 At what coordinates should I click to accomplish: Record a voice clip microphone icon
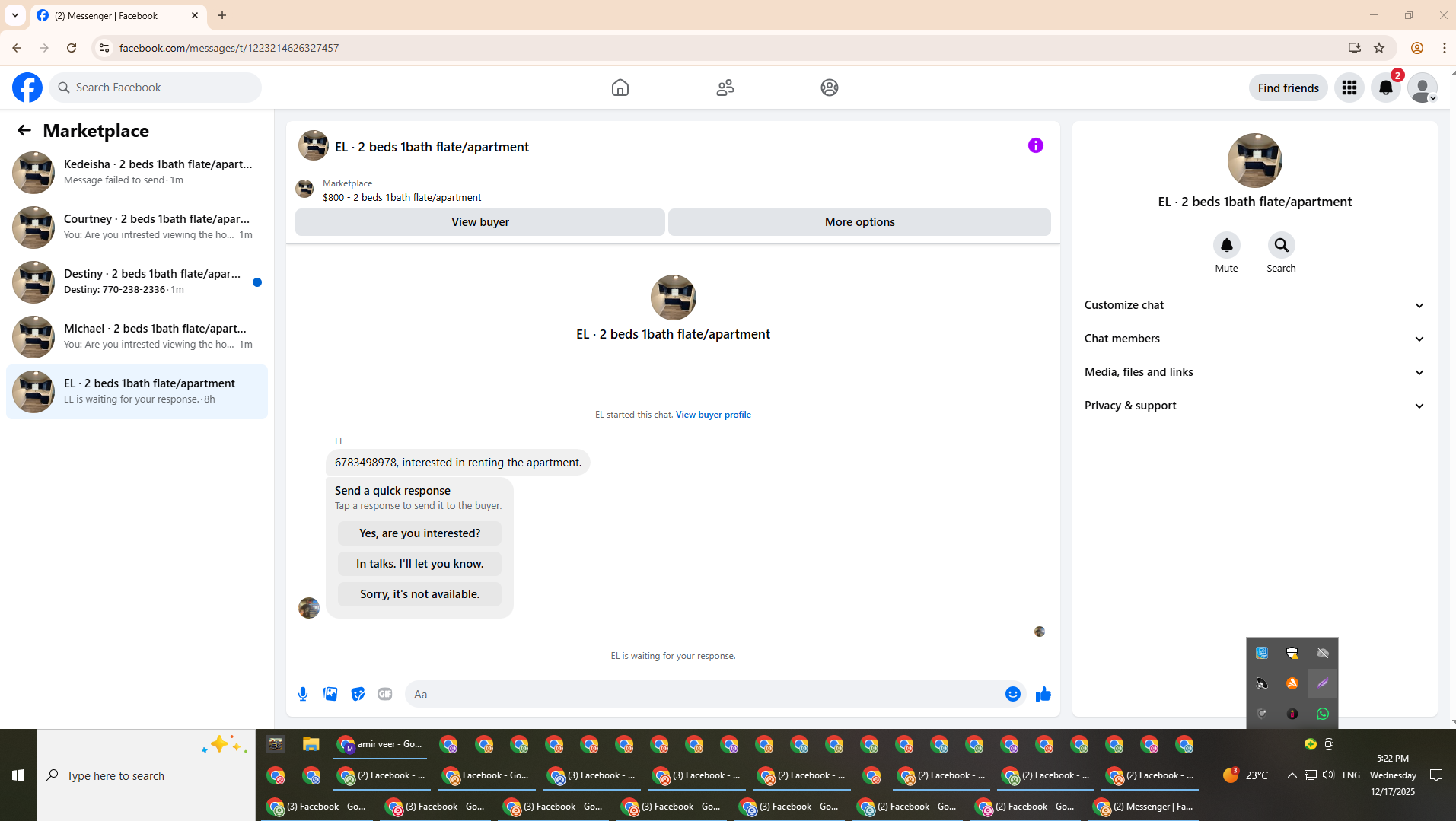[303, 694]
